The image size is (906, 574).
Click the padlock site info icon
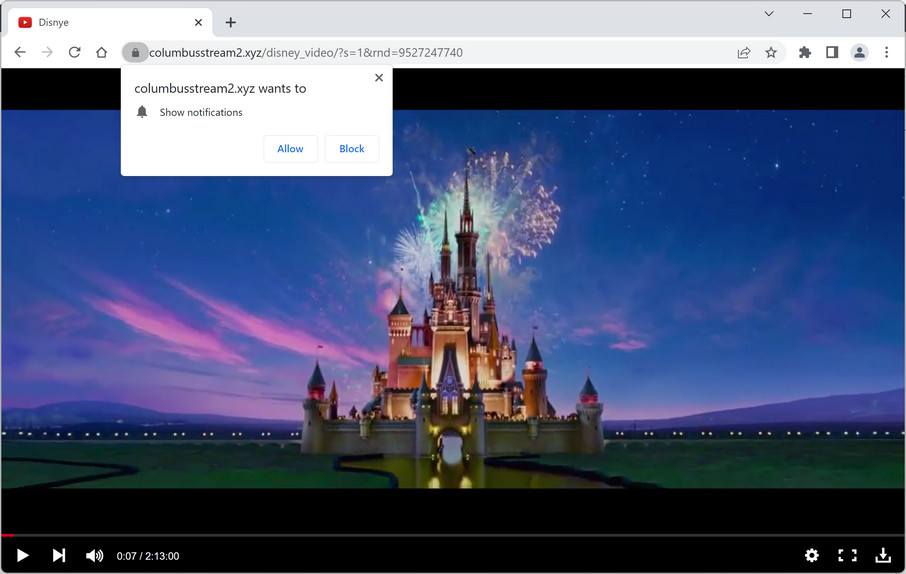click(135, 53)
